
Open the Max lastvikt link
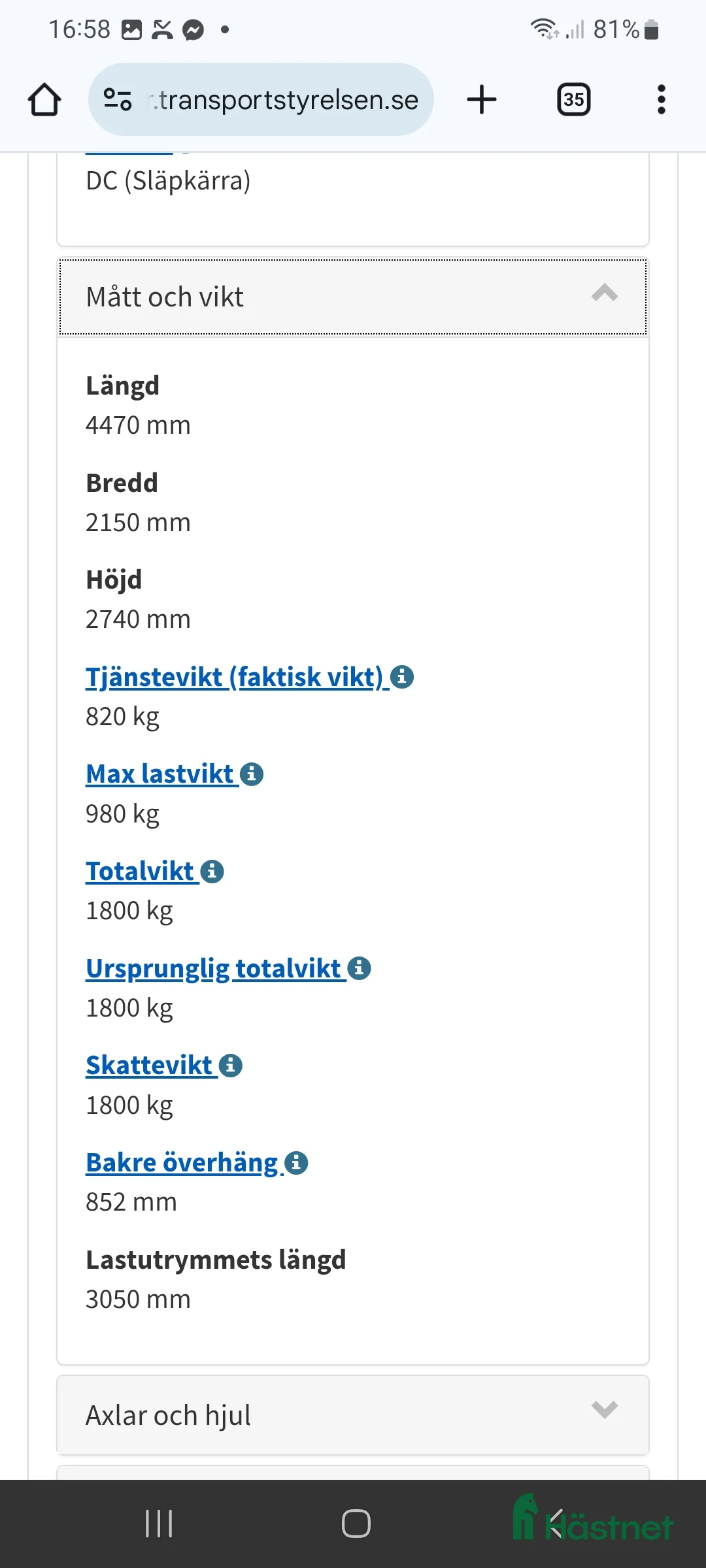160,774
